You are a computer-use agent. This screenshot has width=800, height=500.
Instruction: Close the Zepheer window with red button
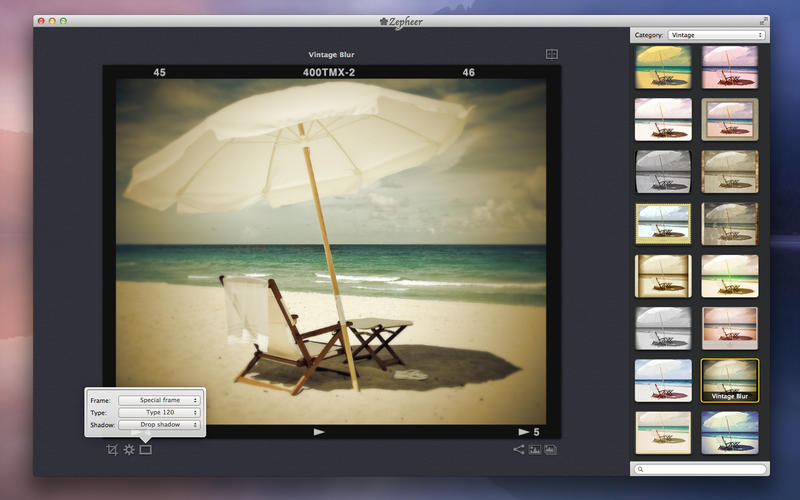click(x=41, y=21)
